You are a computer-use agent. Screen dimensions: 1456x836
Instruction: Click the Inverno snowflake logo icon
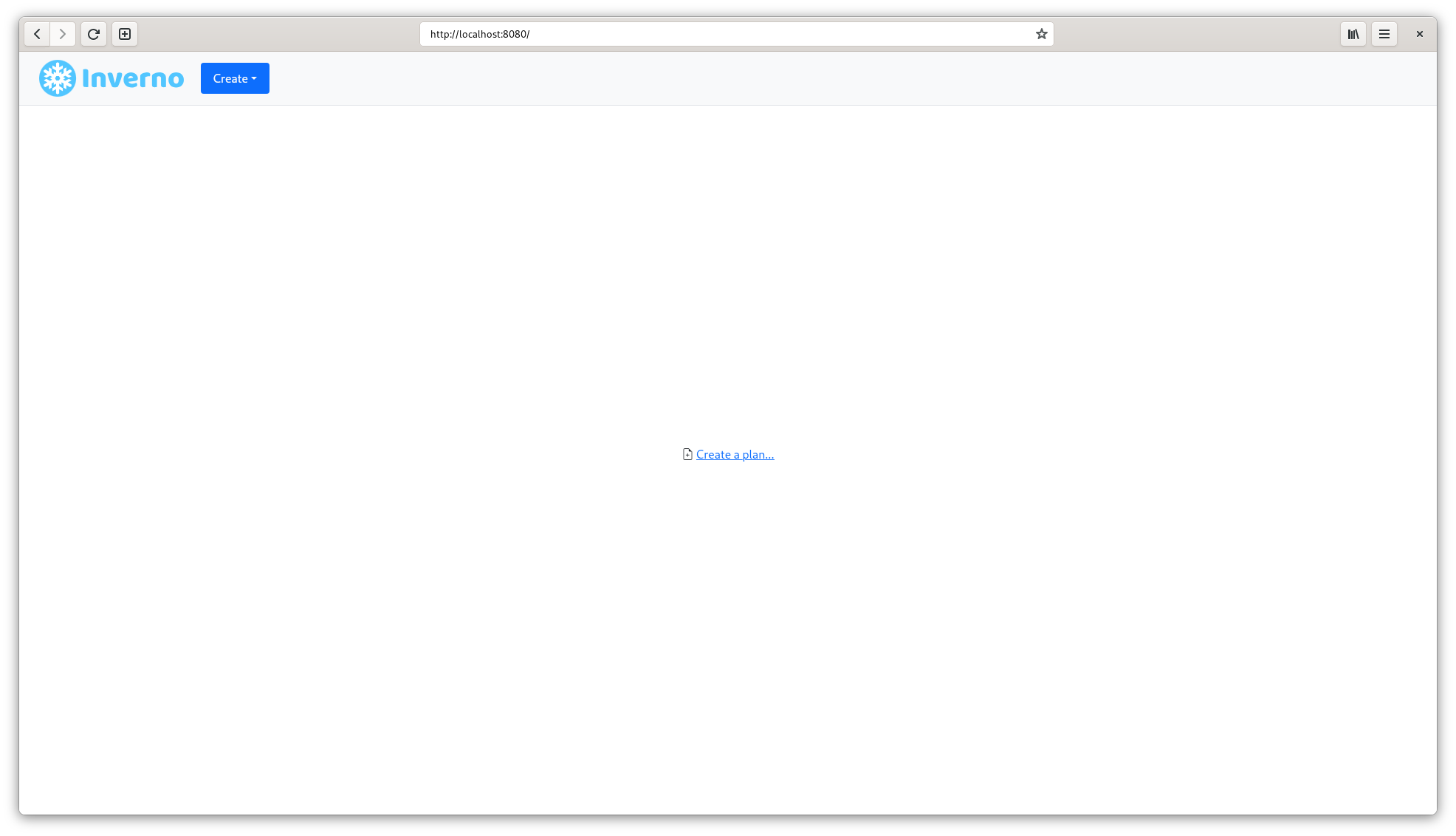click(x=57, y=78)
